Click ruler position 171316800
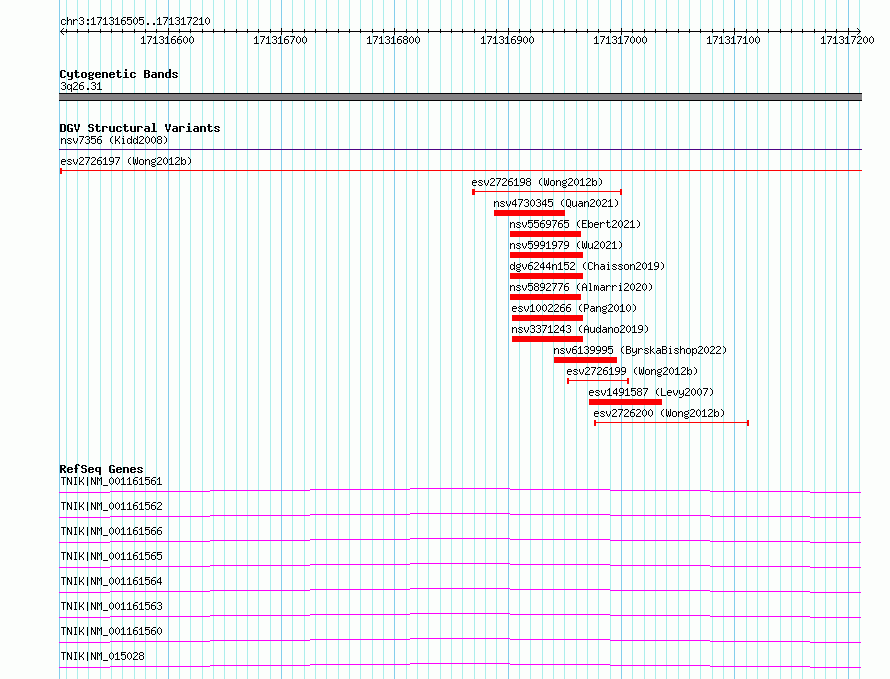This screenshot has height=679, width=890. 393,40
